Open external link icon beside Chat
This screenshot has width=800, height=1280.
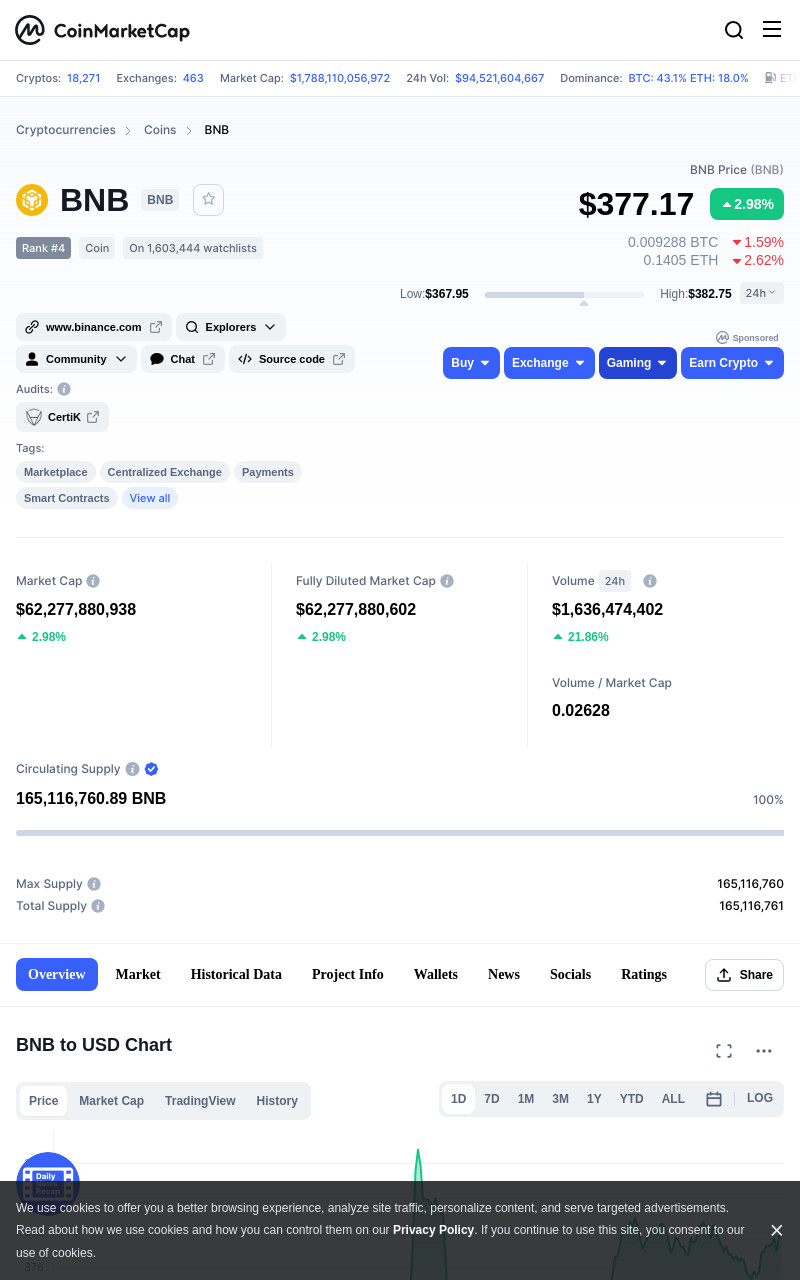[209, 359]
